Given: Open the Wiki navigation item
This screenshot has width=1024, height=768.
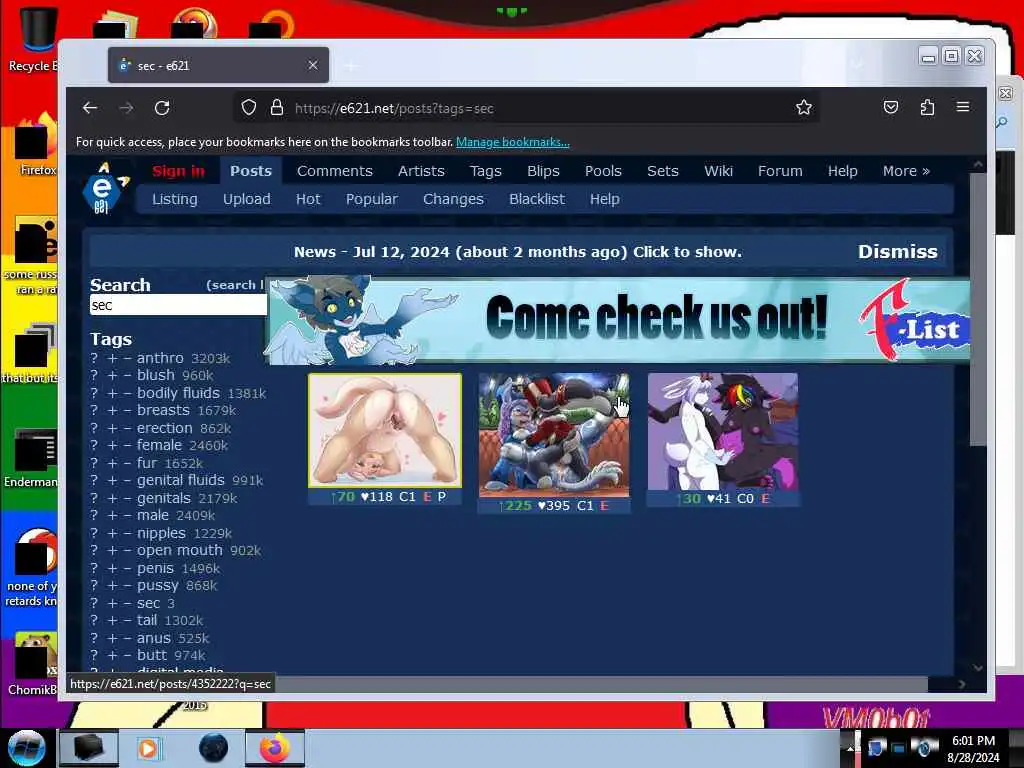Looking at the screenshot, I should (x=718, y=171).
